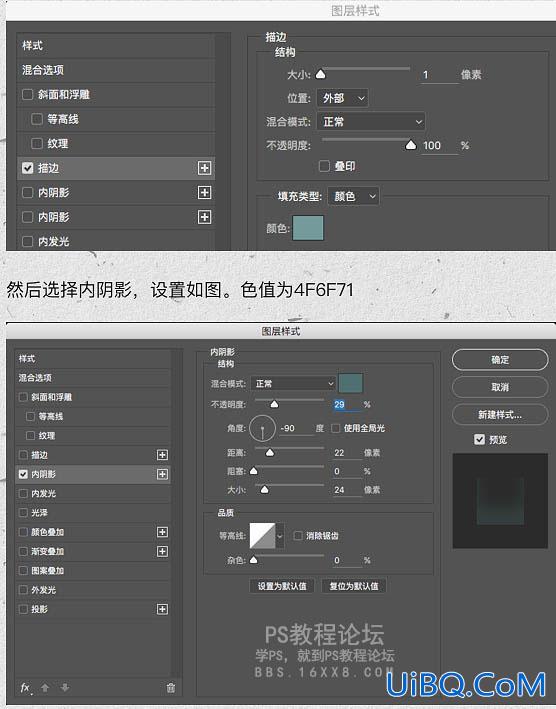Enable 使用全局光 checkbox

click(x=335, y=428)
